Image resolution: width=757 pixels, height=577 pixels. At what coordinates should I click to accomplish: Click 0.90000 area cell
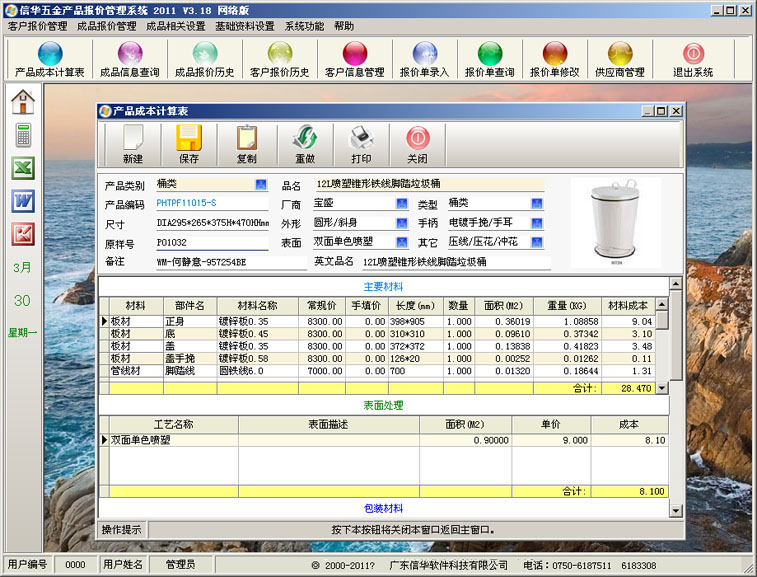[x=465, y=440]
